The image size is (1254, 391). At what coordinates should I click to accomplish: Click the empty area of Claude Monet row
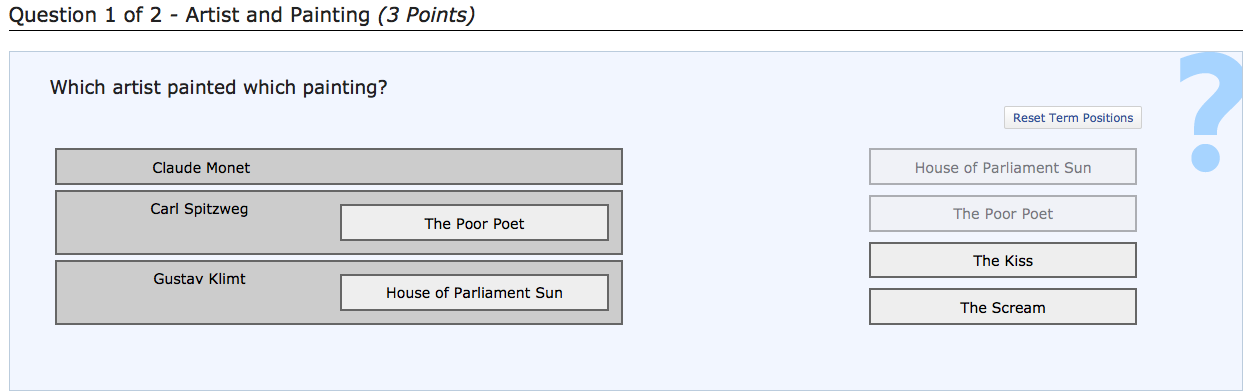[440, 167]
